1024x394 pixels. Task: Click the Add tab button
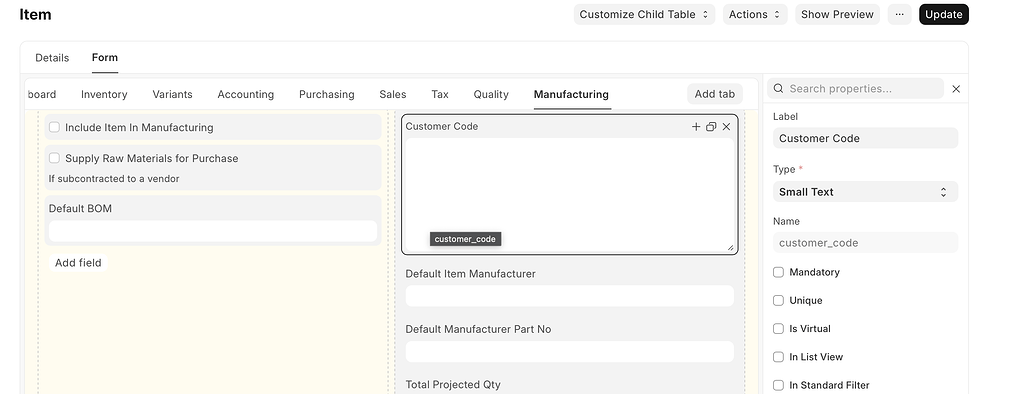click(x=714, y=94)
